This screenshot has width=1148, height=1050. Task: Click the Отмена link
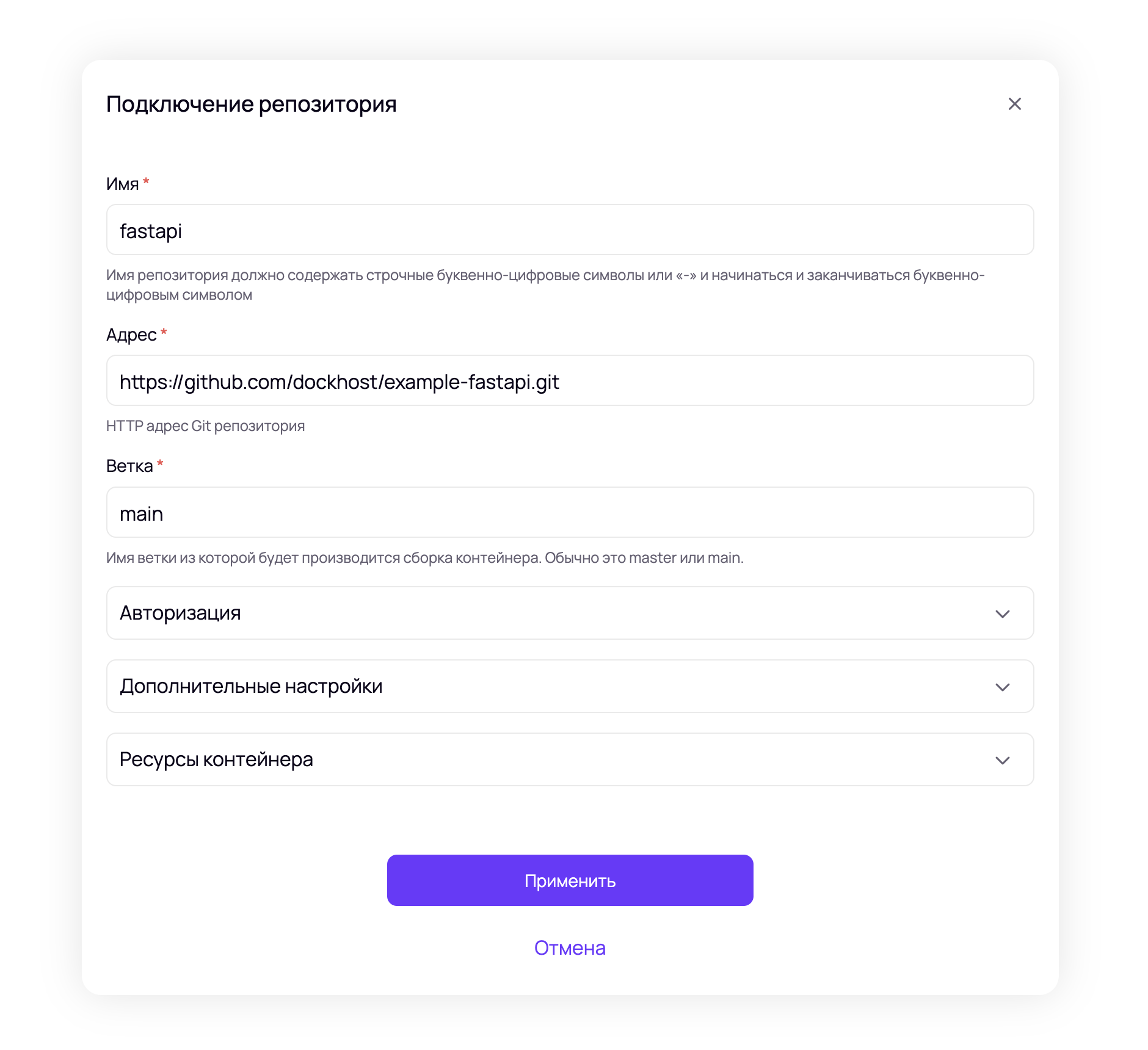point(570,947)
